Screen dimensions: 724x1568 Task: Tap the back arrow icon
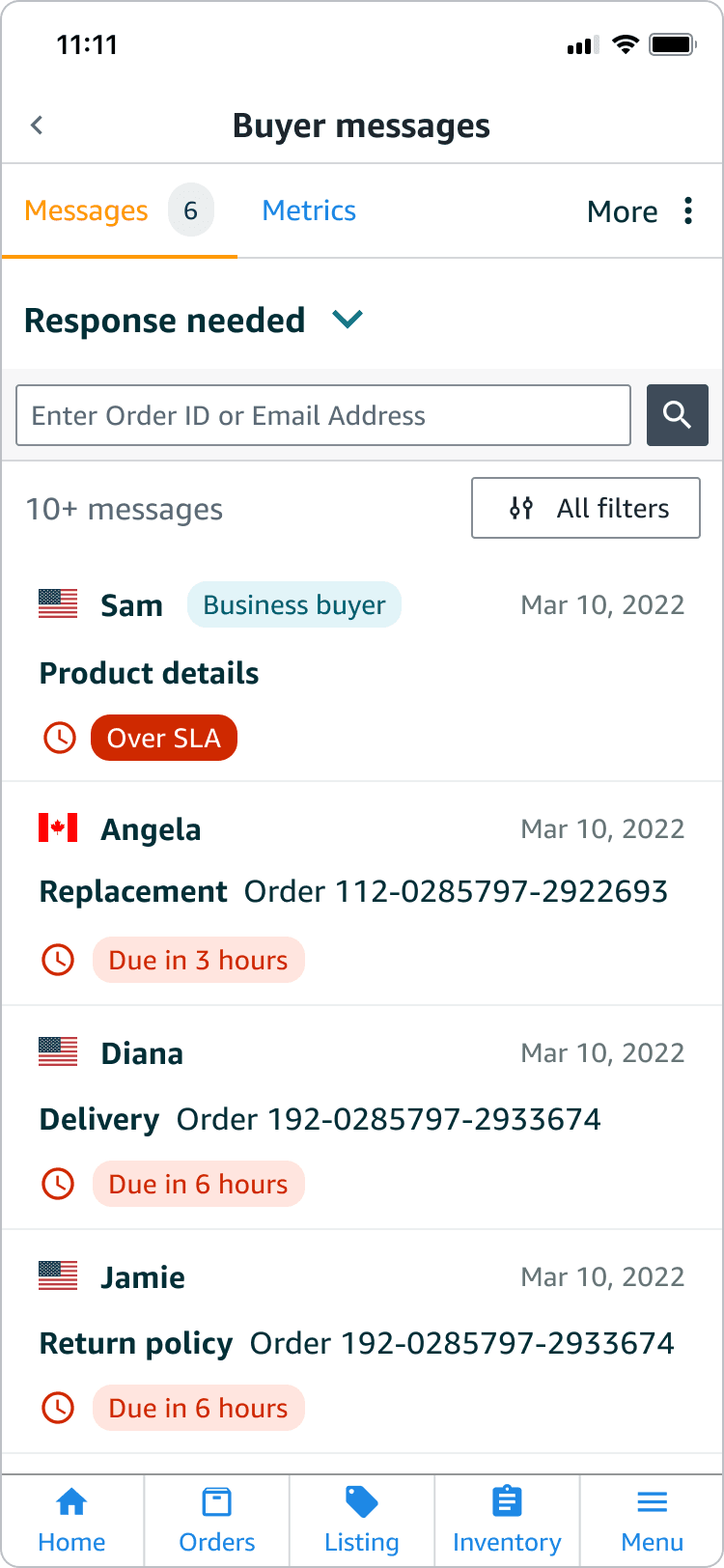click(x=37, y=125)
